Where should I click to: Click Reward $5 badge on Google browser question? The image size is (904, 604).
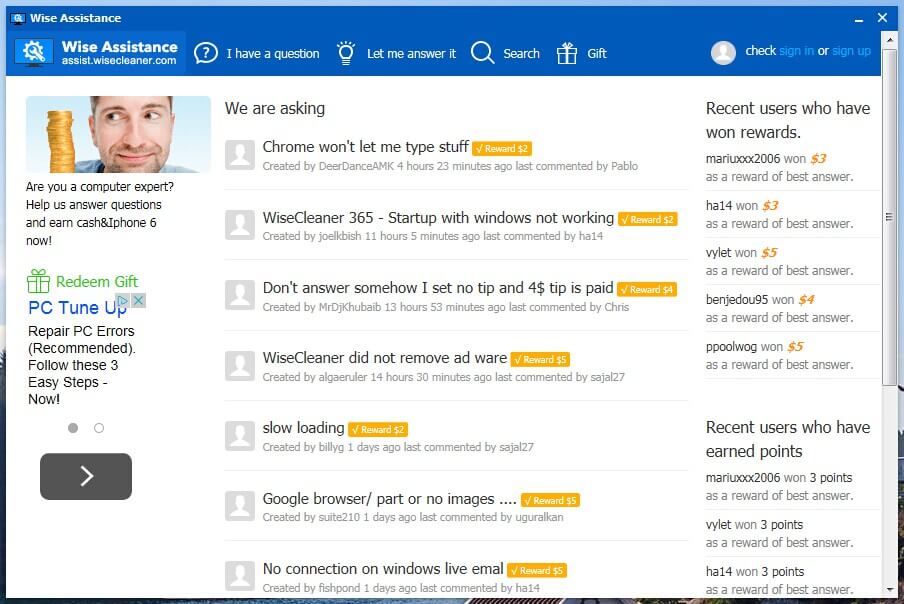(x=550, y=500)
